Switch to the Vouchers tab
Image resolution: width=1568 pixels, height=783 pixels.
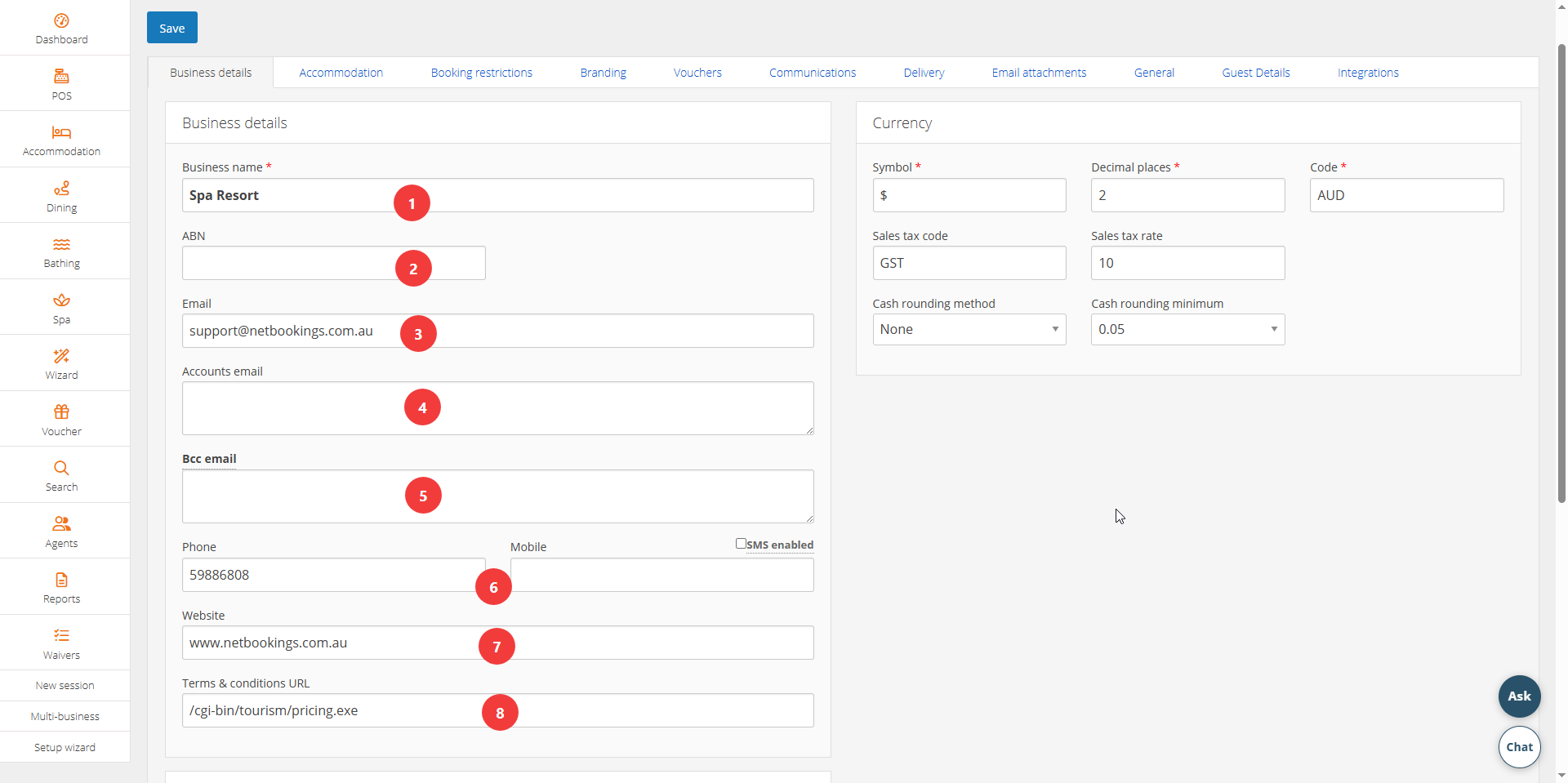pos(697,73)
